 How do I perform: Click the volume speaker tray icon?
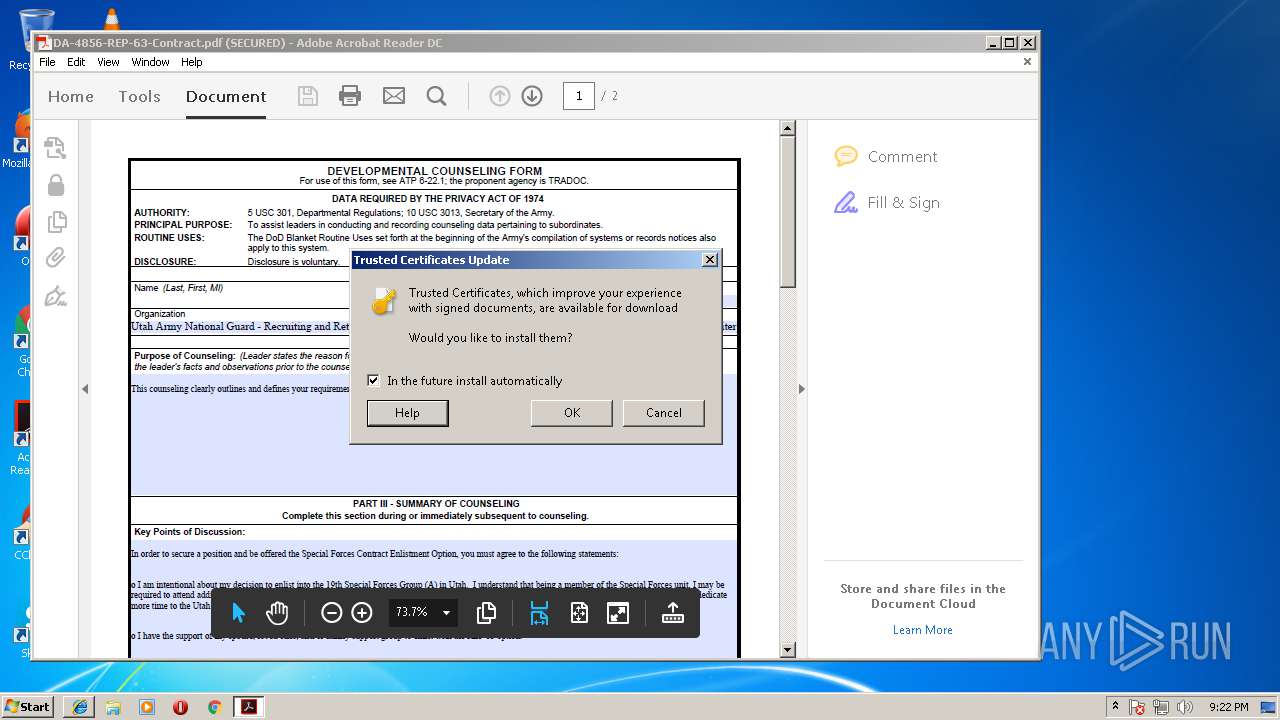pyautogui.click(x=1186, y=707)
